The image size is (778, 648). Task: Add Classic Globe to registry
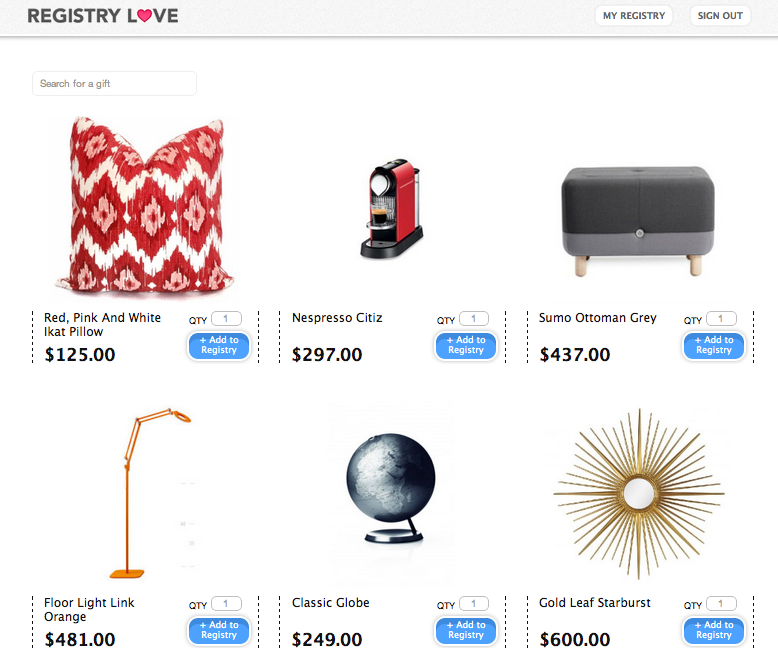pos(466,630)
